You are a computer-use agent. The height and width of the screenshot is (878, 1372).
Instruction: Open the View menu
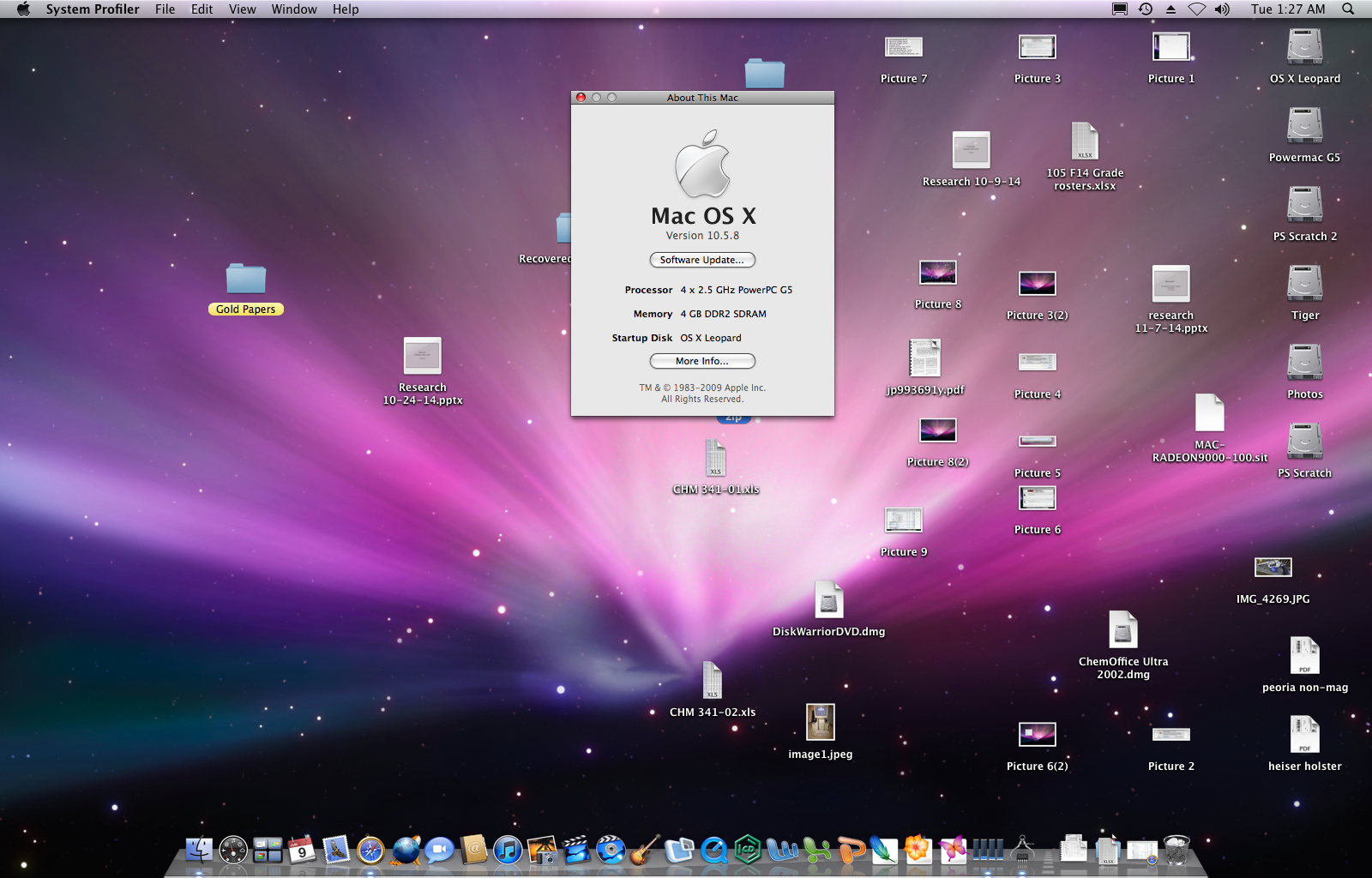[x=242, y=9]
